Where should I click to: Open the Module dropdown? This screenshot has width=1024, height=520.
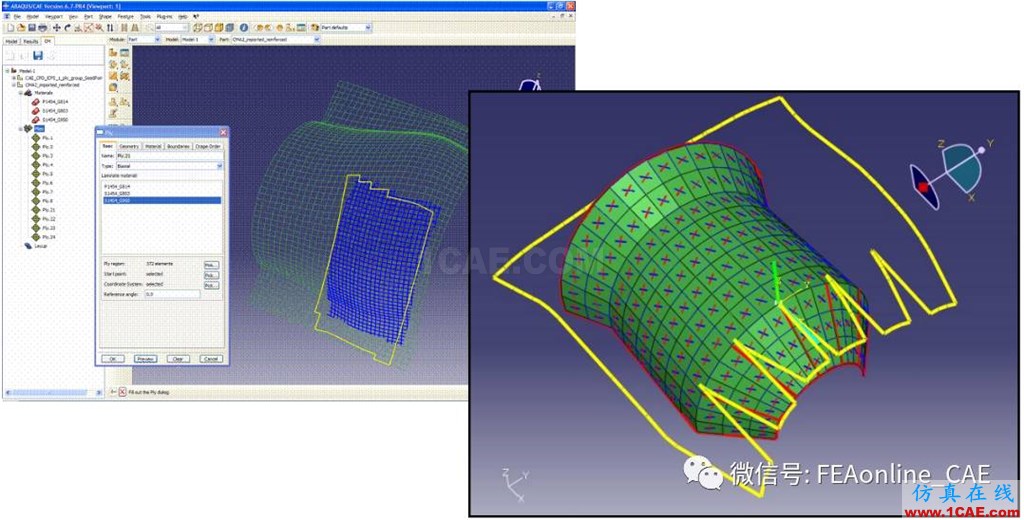(143, 39)
